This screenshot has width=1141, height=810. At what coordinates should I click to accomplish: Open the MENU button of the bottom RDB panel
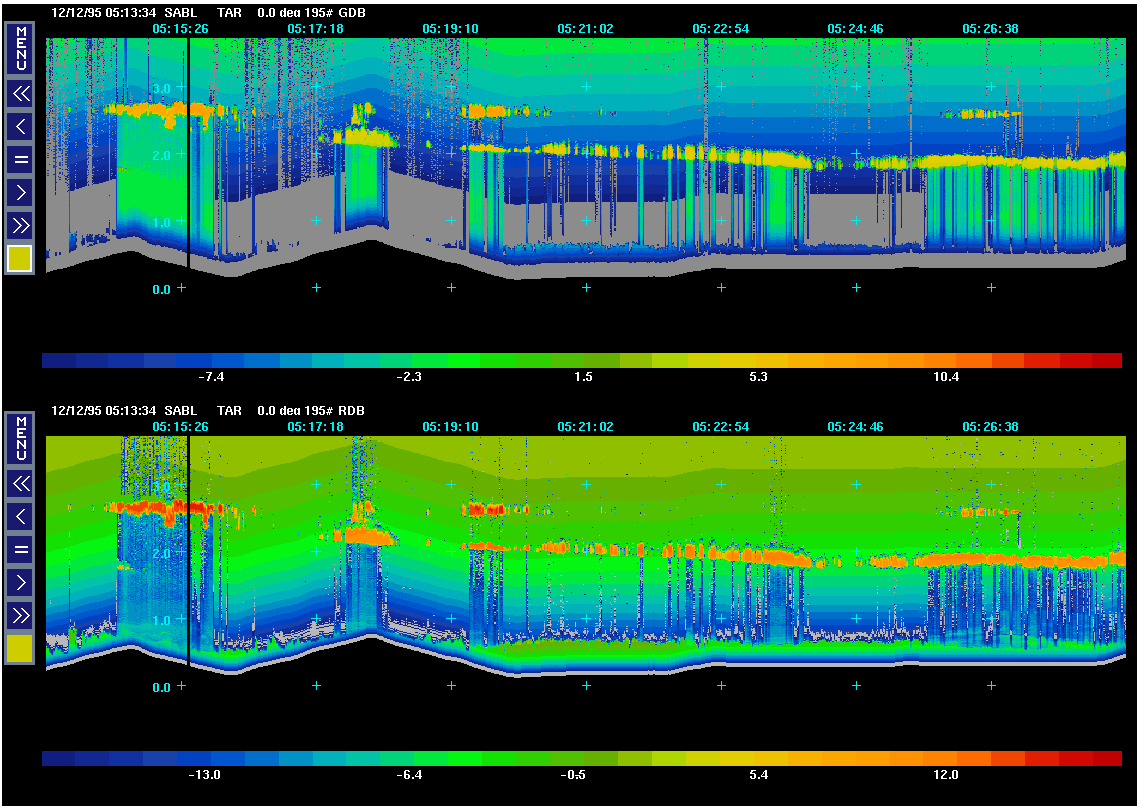click(20, 438)
